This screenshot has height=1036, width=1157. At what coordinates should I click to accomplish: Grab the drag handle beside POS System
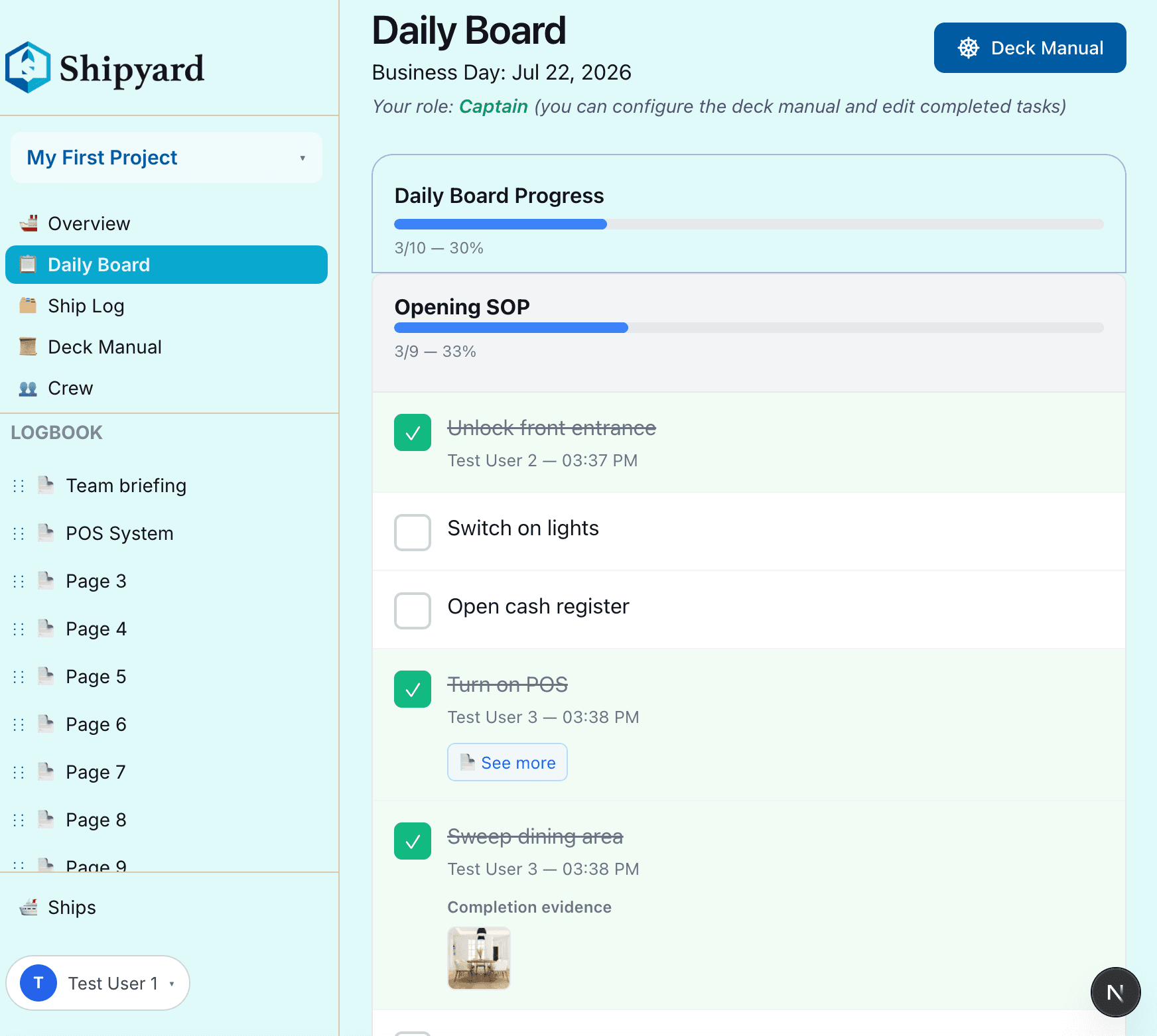point(19,534)
